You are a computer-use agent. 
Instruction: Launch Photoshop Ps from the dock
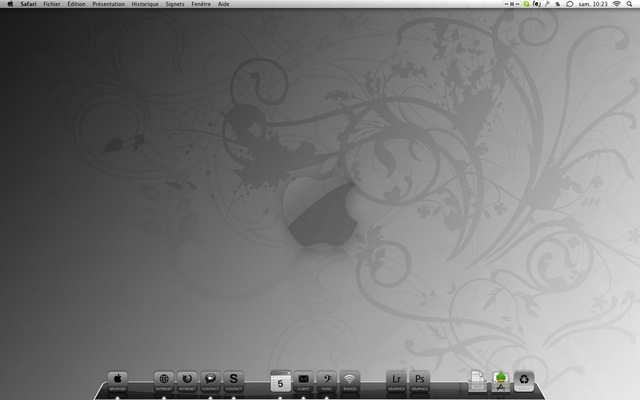pos(420,381)
